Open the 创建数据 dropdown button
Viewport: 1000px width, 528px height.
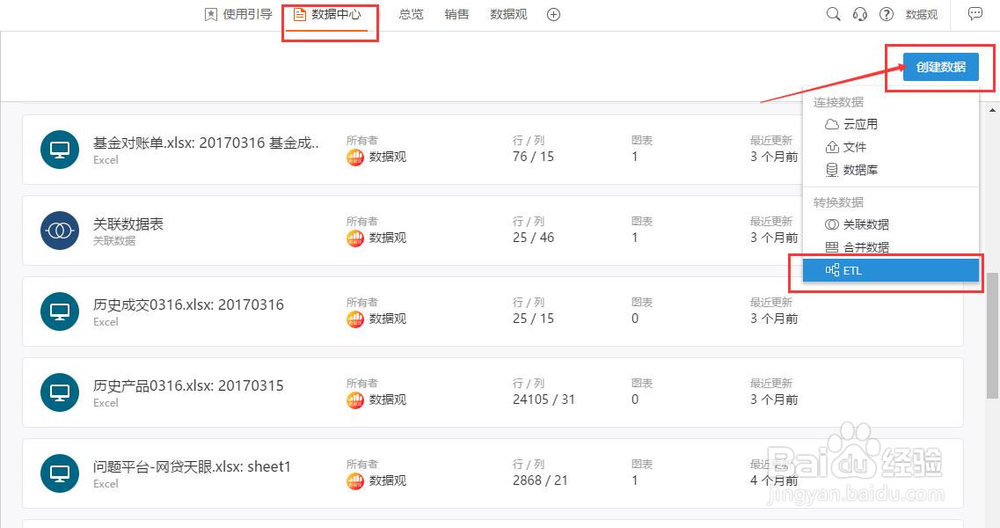coord(940,67)
